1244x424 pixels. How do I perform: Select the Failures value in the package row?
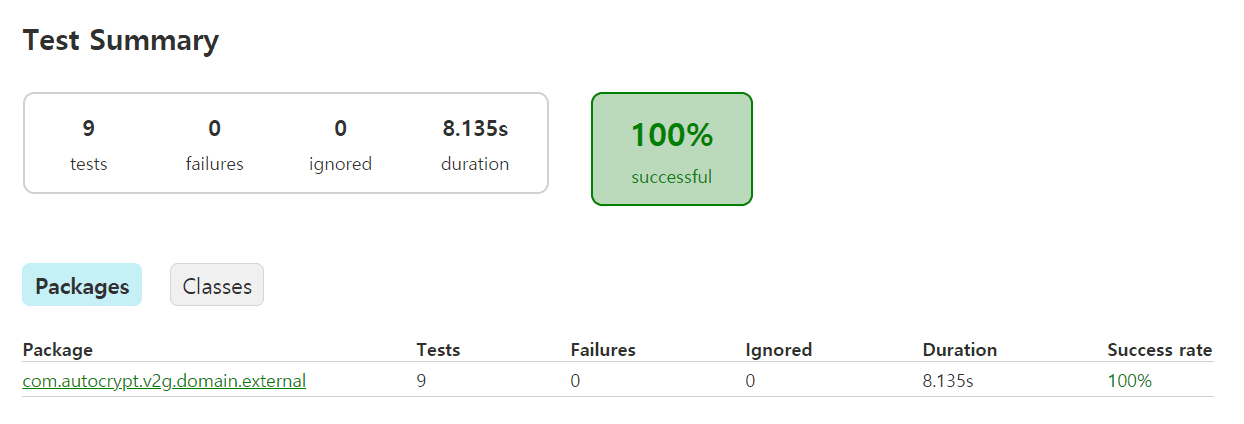[576, 381]
